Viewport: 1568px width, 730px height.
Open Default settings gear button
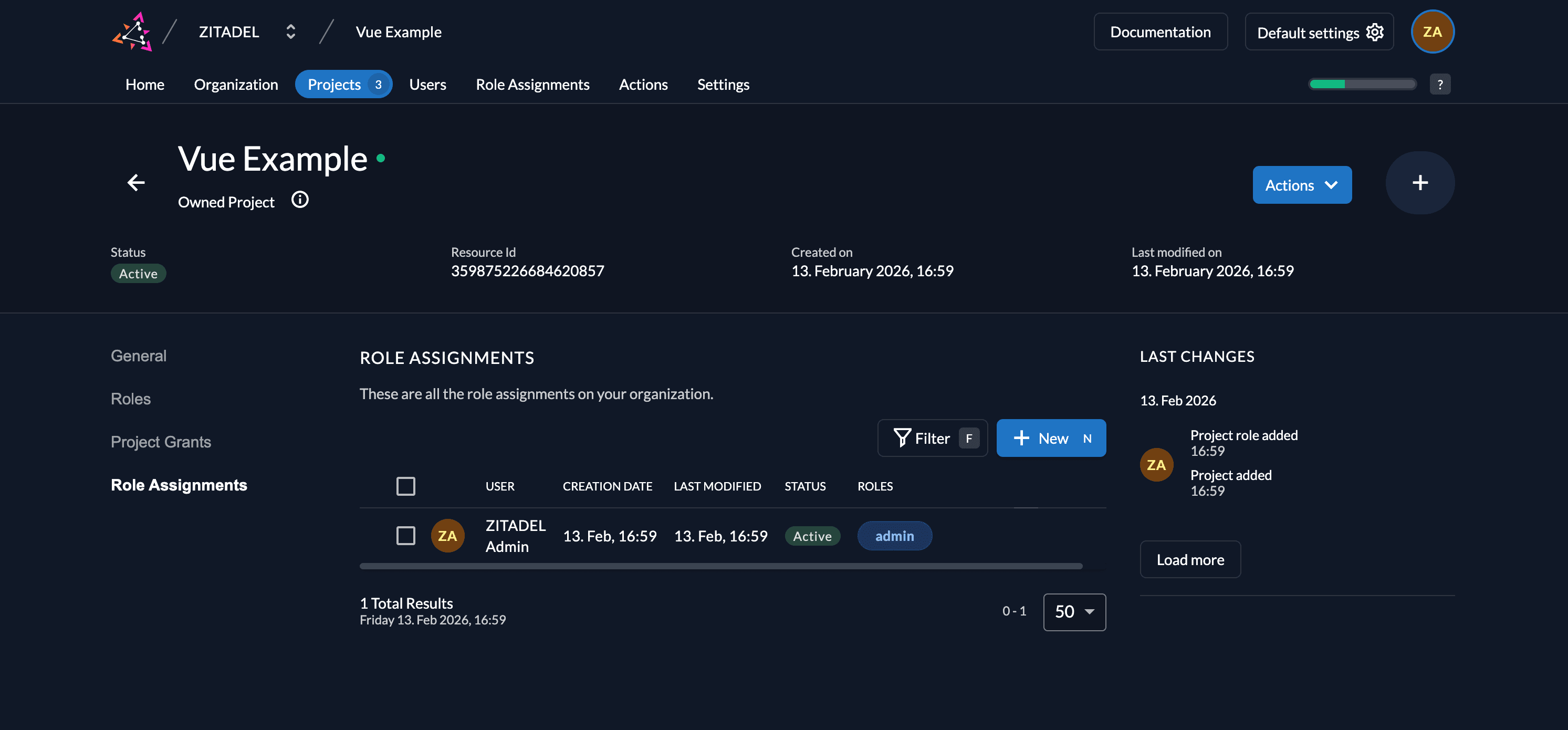[x=1319, y=32]
